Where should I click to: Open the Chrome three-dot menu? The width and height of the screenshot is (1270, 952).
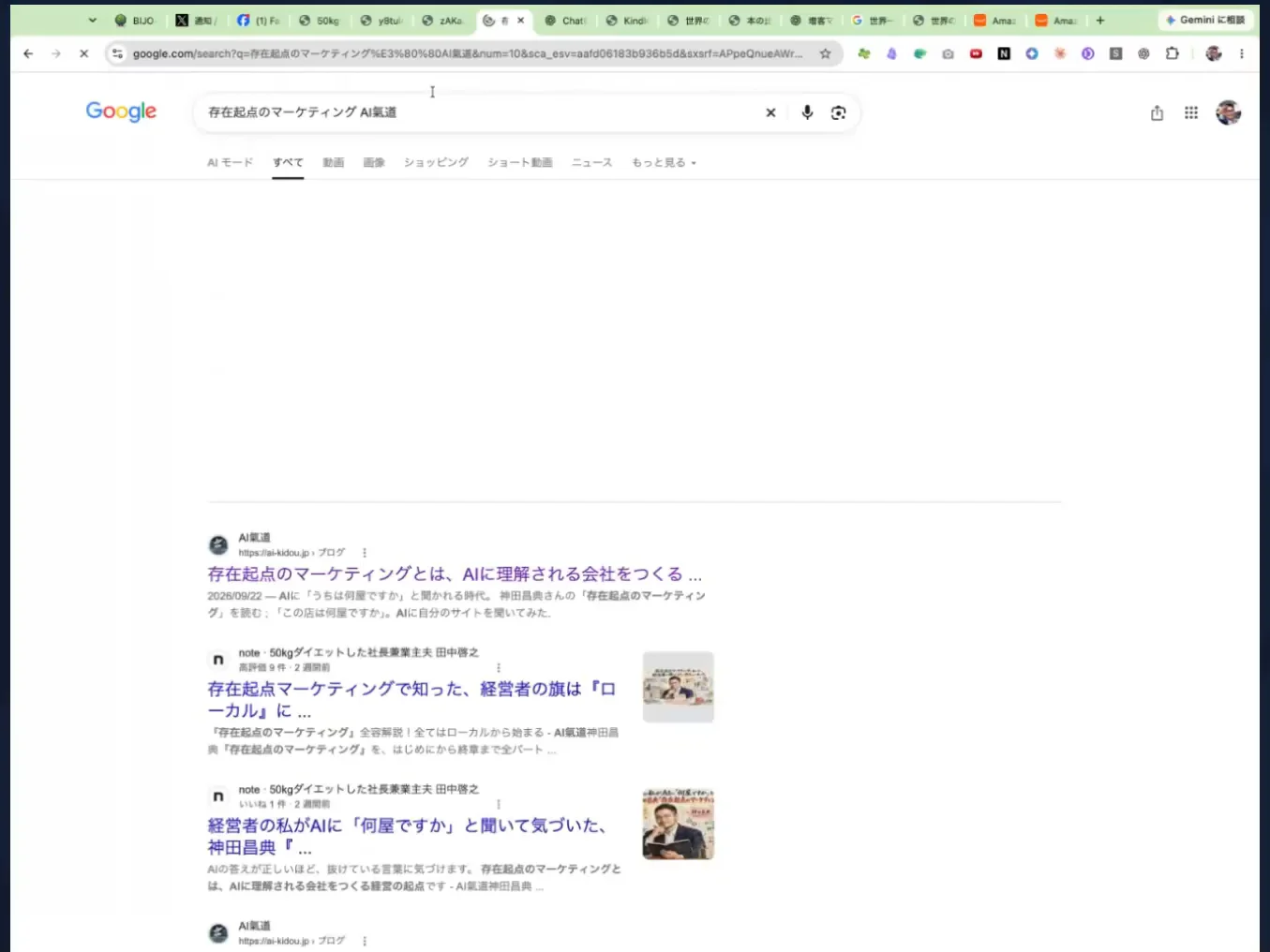[1242, 54]
